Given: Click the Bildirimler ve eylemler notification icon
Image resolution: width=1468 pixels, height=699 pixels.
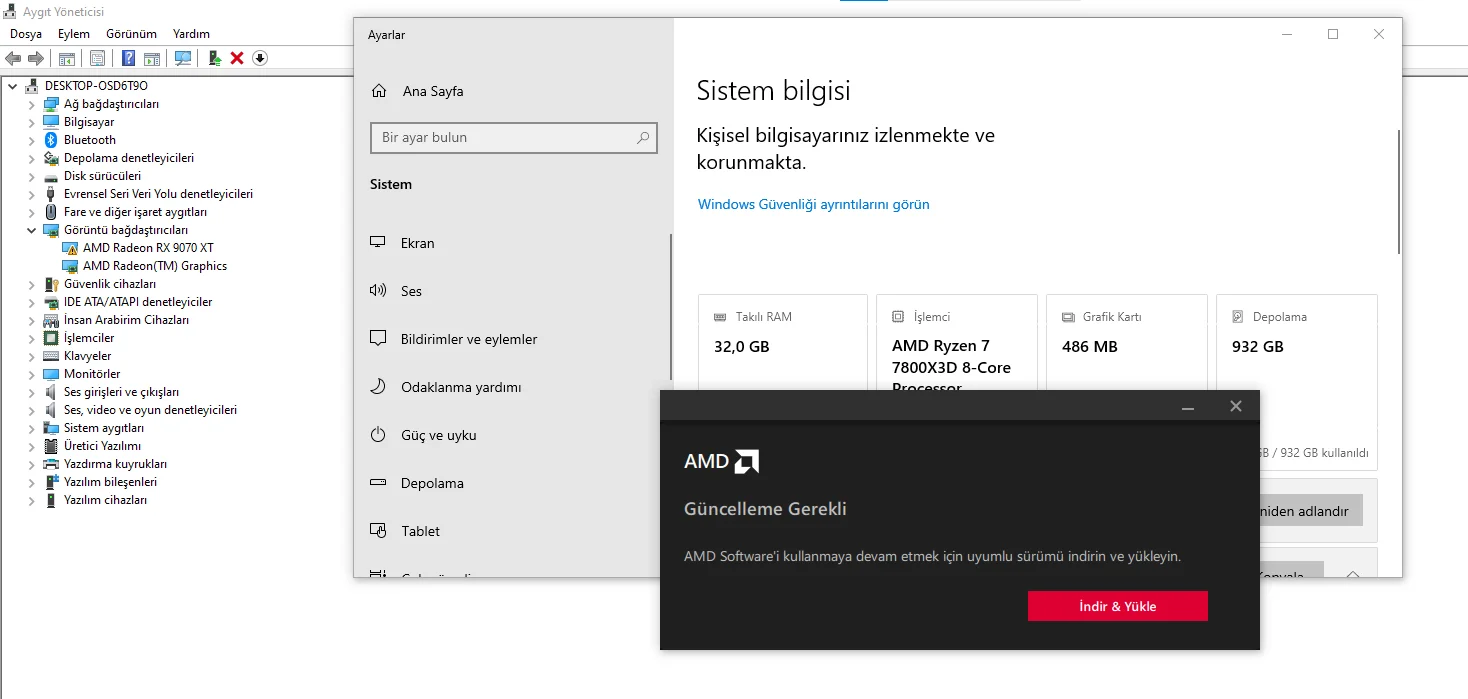Looking at the screenshot, I should (378, 339).
